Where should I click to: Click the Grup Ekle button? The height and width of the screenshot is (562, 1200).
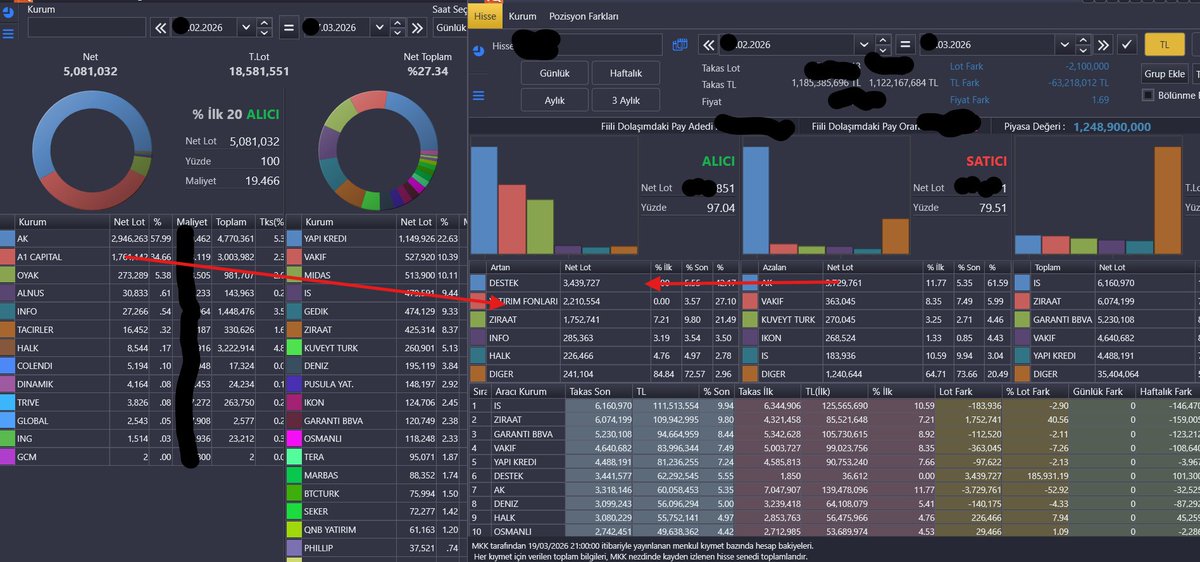[1164, 74]
